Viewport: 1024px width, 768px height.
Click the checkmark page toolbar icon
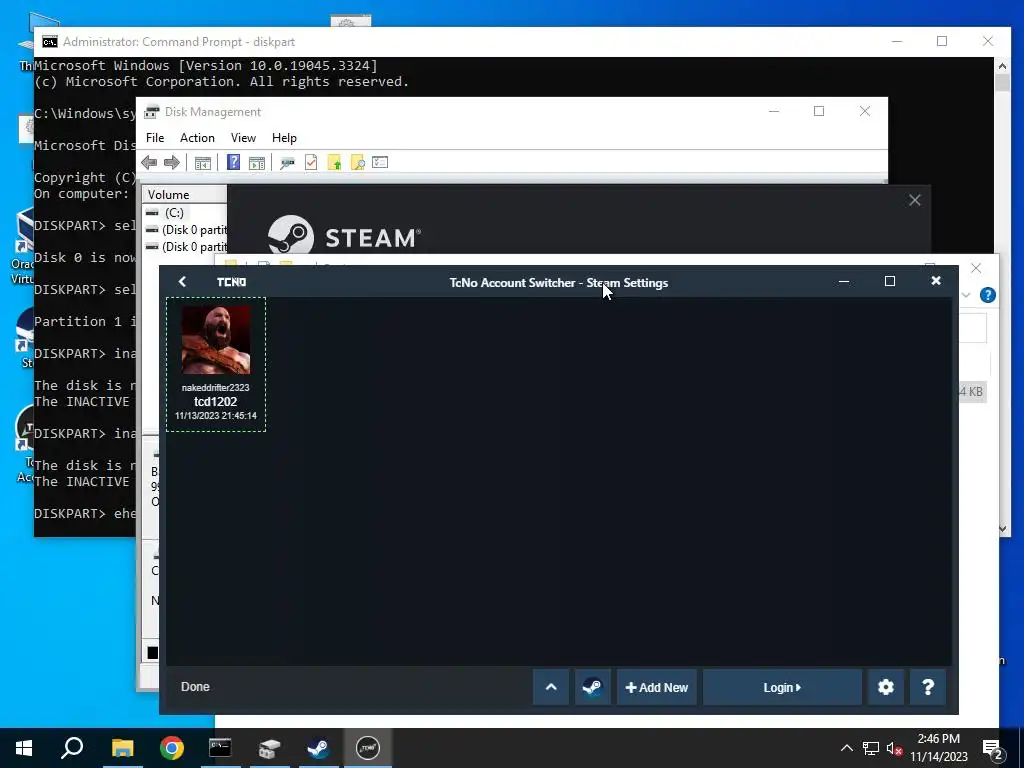pos(311,163)
